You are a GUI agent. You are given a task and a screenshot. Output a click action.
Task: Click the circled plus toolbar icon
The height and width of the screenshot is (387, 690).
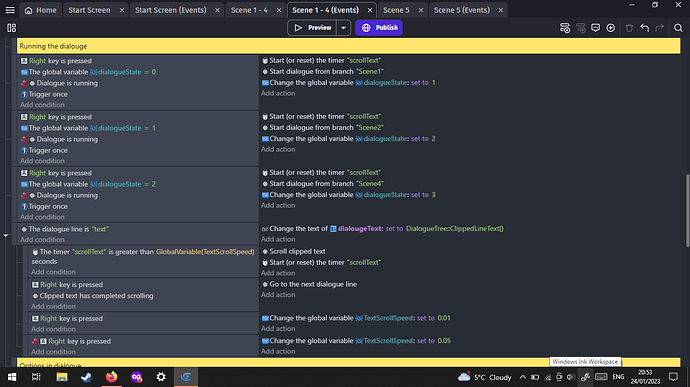[x=611, y=28]
